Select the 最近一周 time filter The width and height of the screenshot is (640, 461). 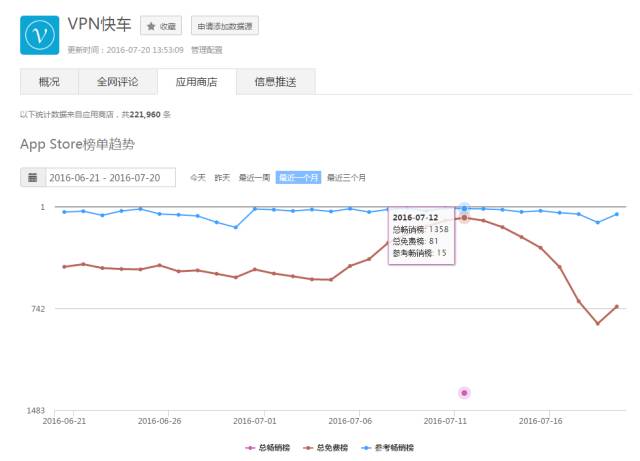(254, 178)
